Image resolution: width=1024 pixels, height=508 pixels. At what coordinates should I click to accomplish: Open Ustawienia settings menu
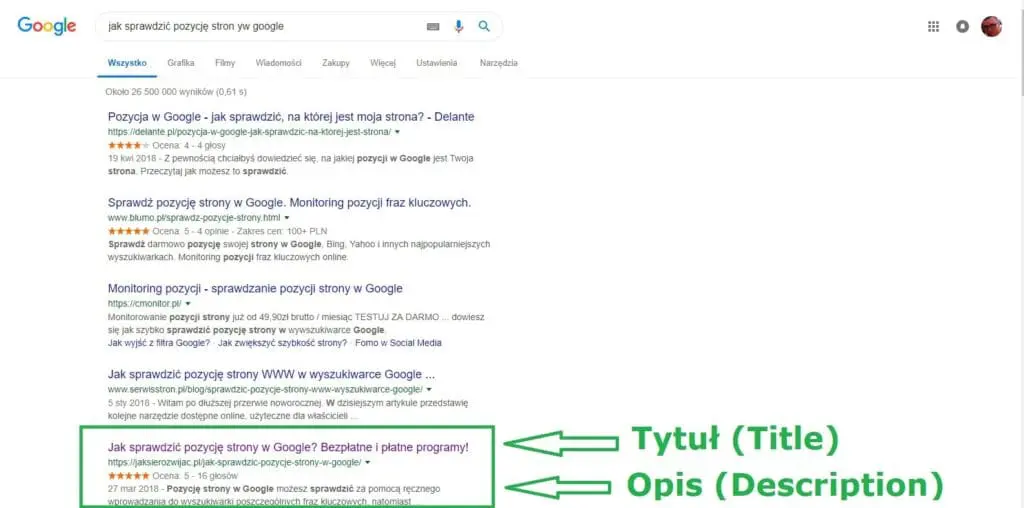pos(437,63)
